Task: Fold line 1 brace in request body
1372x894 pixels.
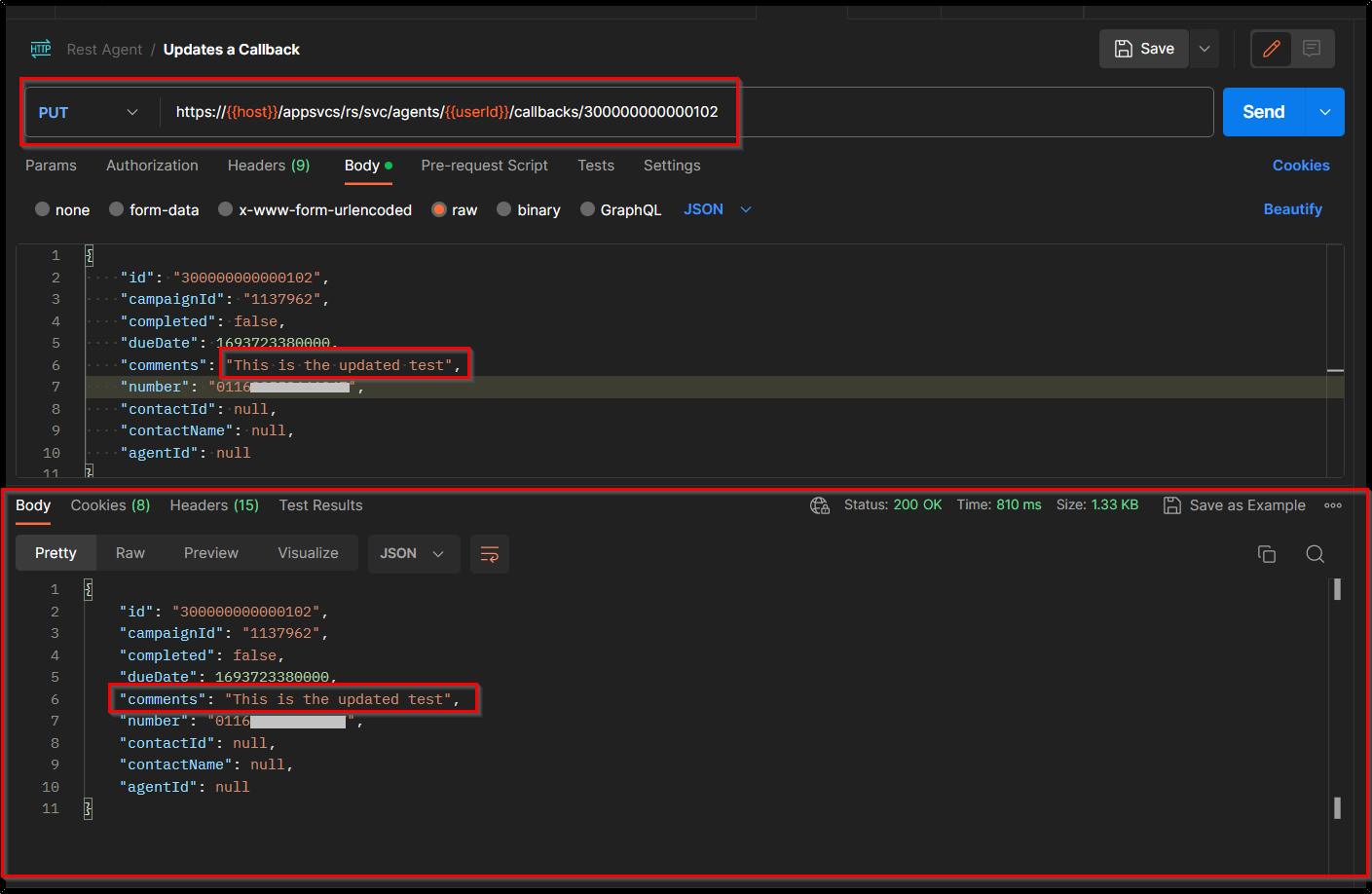Action: 89,256
